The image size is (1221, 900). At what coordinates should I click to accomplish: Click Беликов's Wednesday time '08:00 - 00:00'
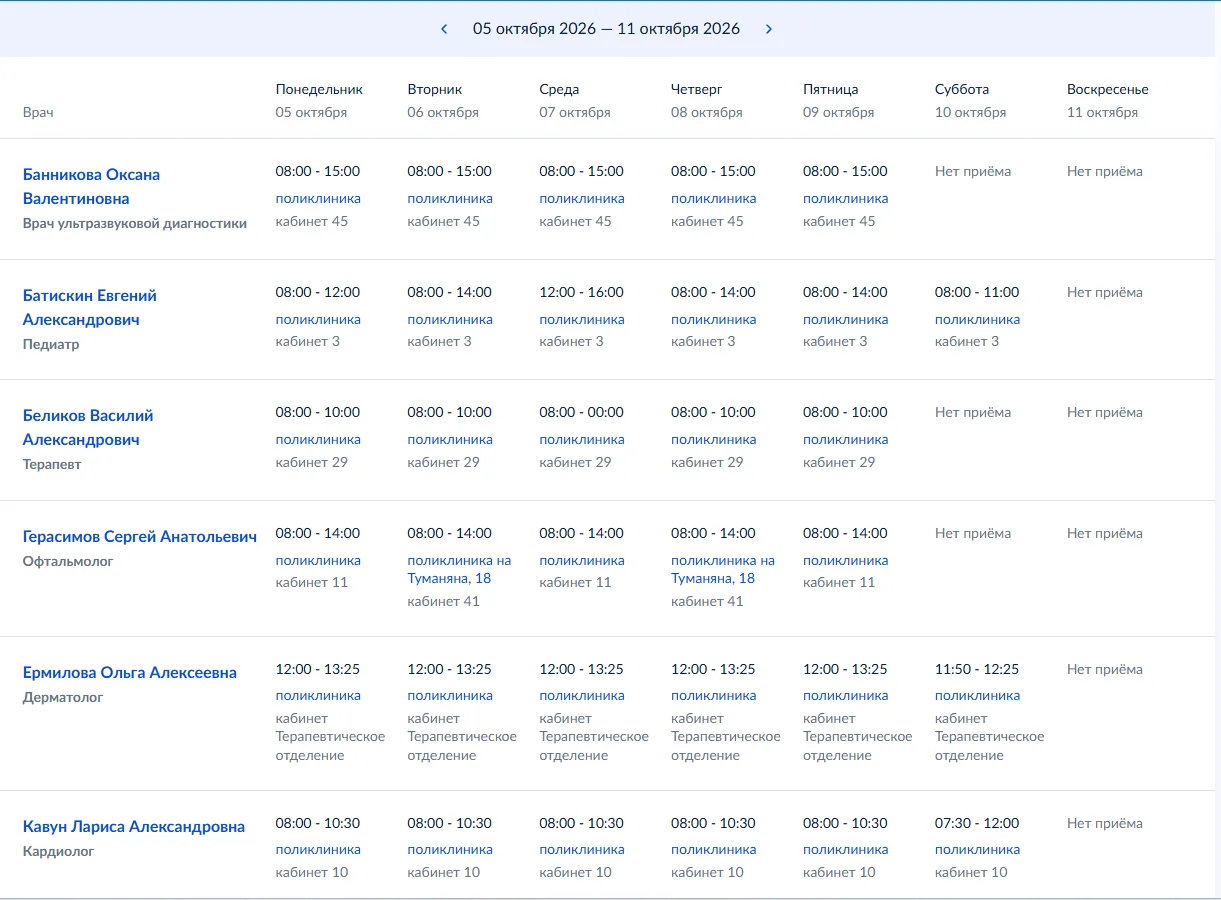coord(582,412)
